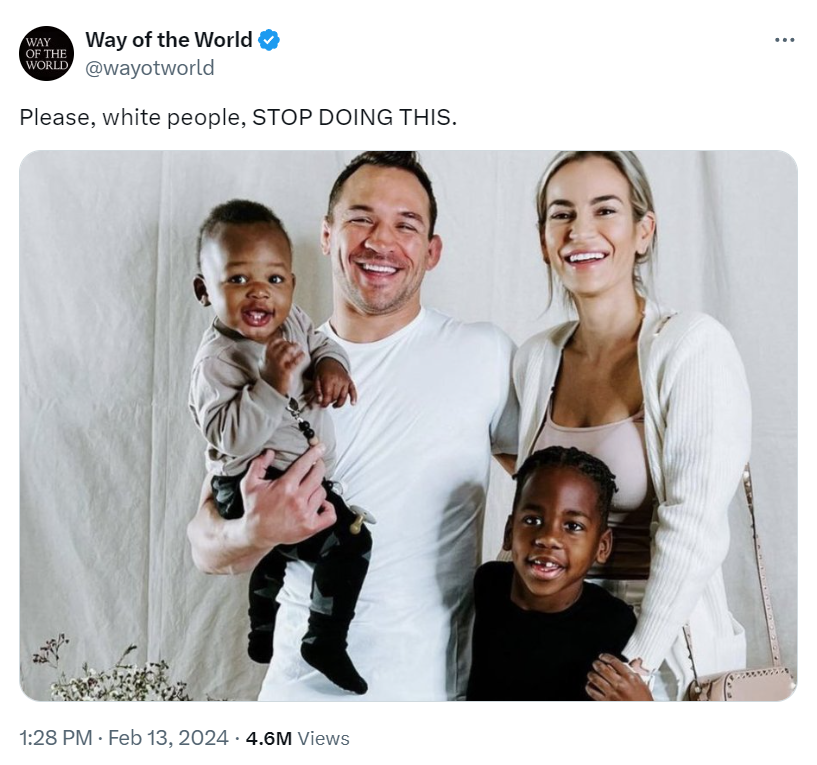This screenshot has height=765, width=817.
Task: Open the @wayotworld handle link
Action: point(150,68)
